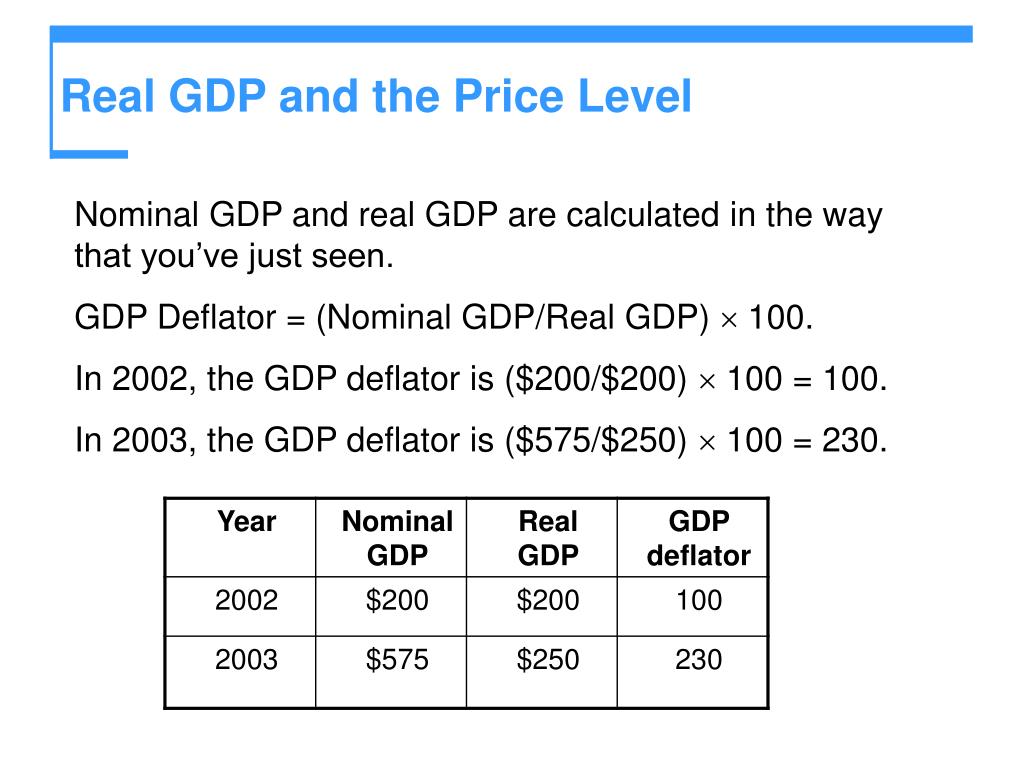Image resolution: width=1024 pixels, height=768 pixels.
Task: Click the $250 real GDP cell
Action: click(x=542, y=671)
